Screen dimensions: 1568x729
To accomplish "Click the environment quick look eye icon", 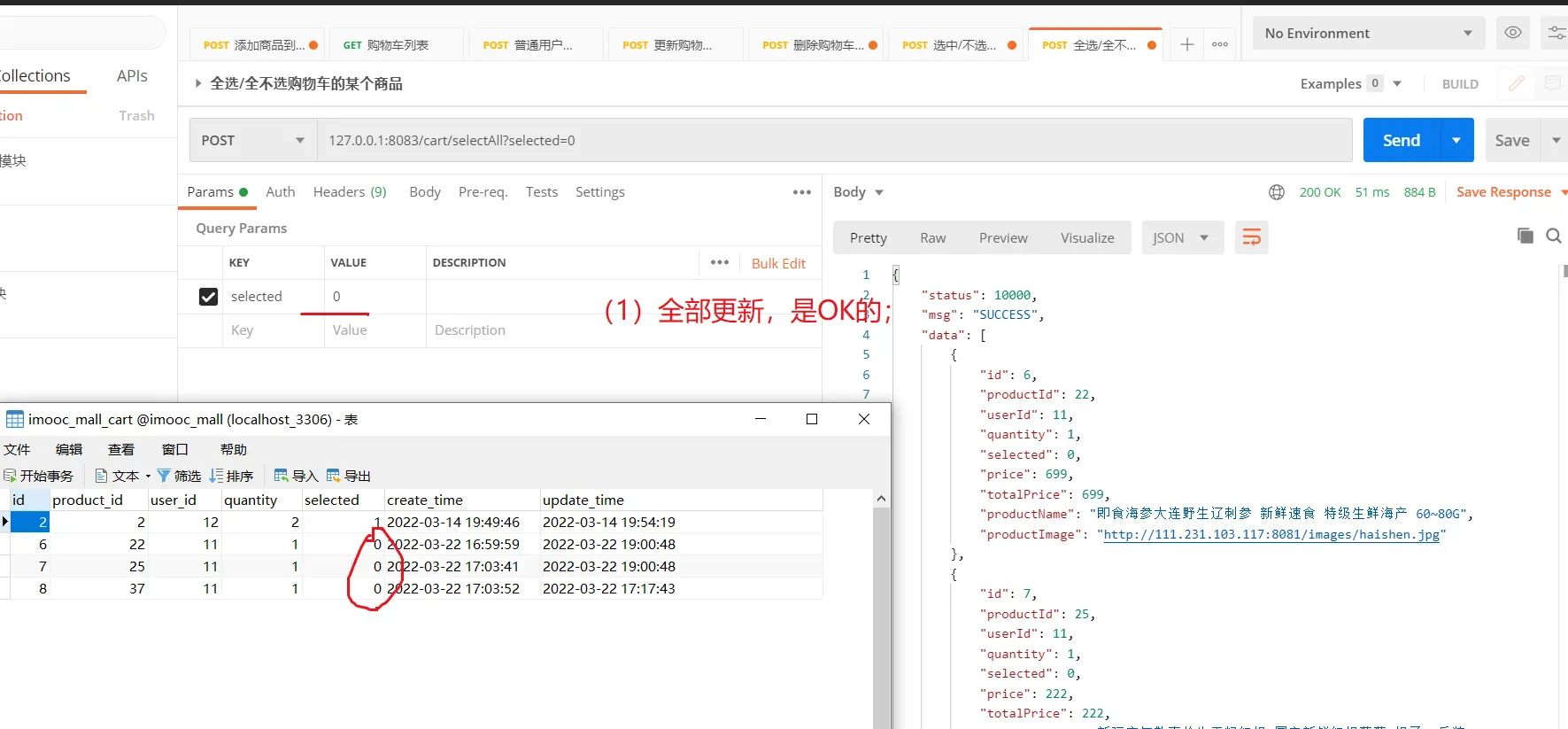I will tap(1513, 33).
